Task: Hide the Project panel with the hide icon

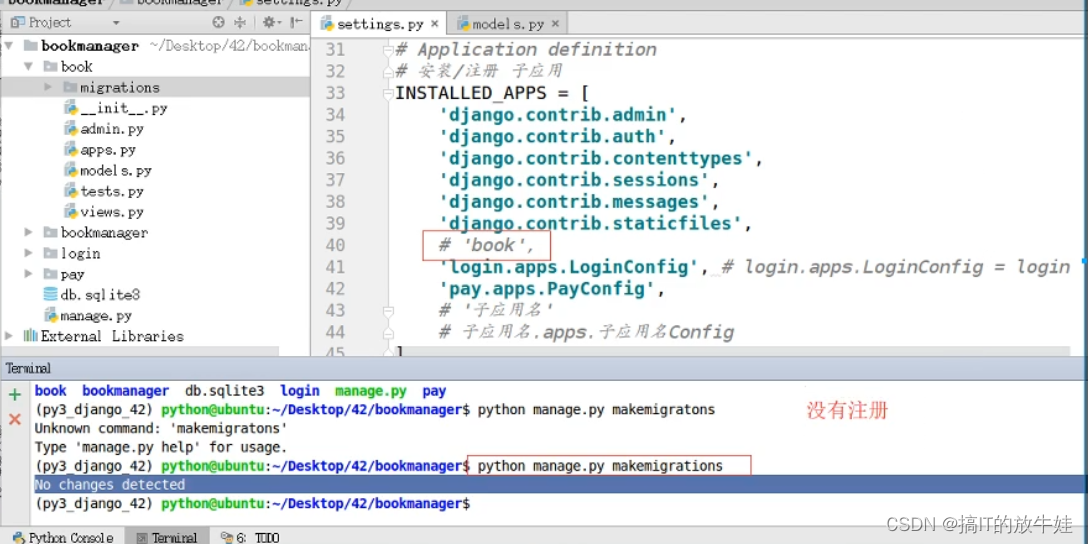Action: 296,22
